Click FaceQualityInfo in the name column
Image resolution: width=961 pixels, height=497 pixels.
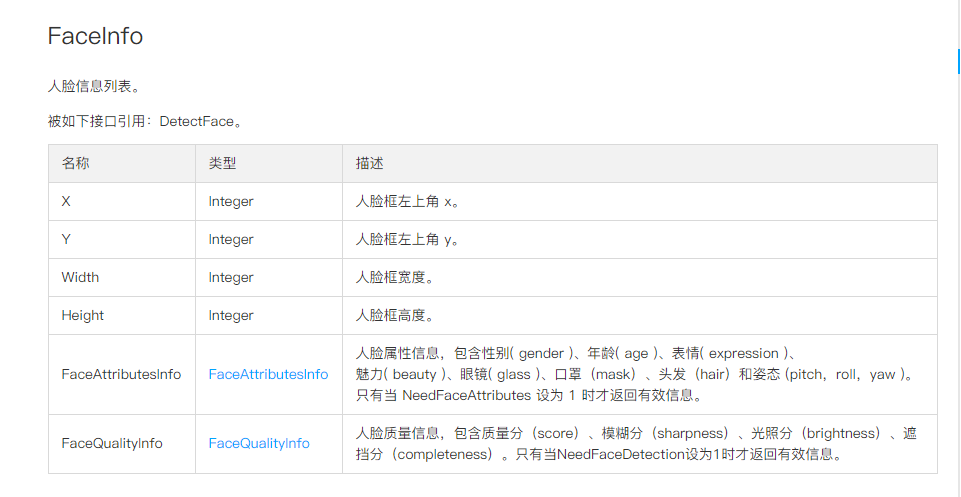[112, 443]
